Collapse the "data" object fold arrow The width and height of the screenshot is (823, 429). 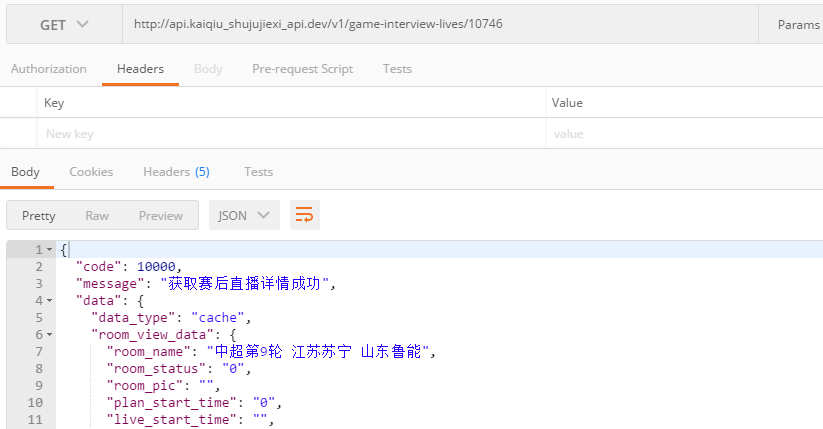[50, 300]
